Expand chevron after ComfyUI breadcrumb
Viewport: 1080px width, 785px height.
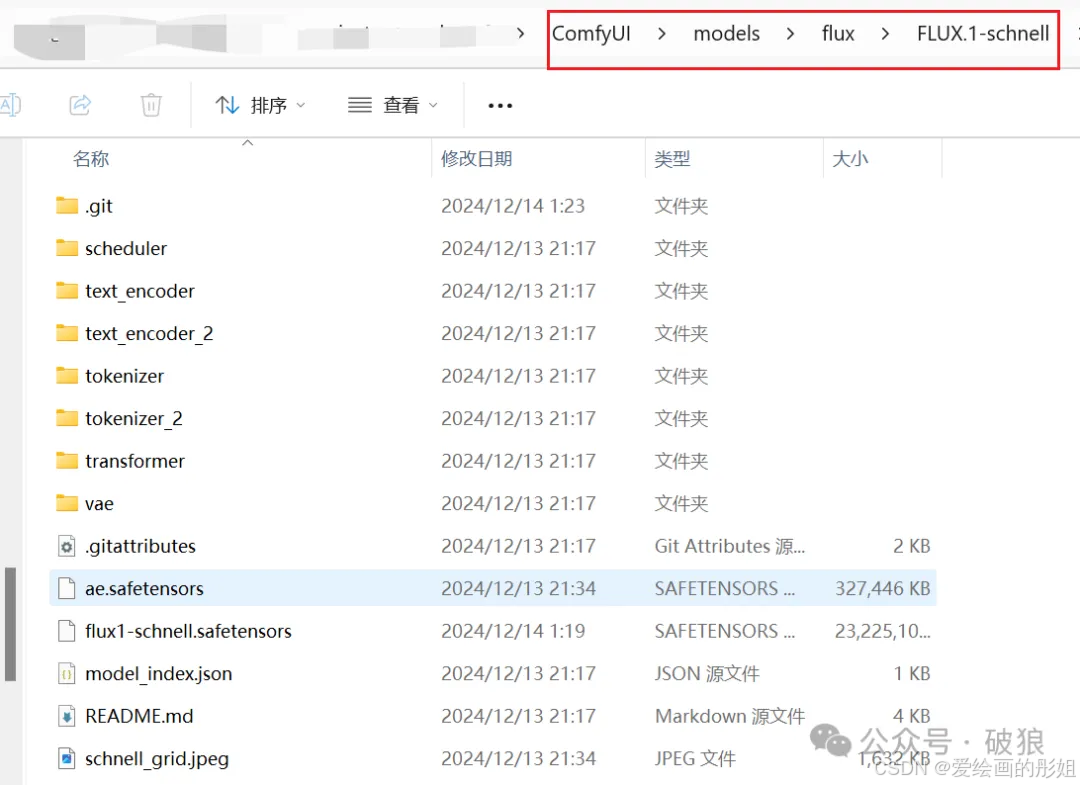(662, 33)
